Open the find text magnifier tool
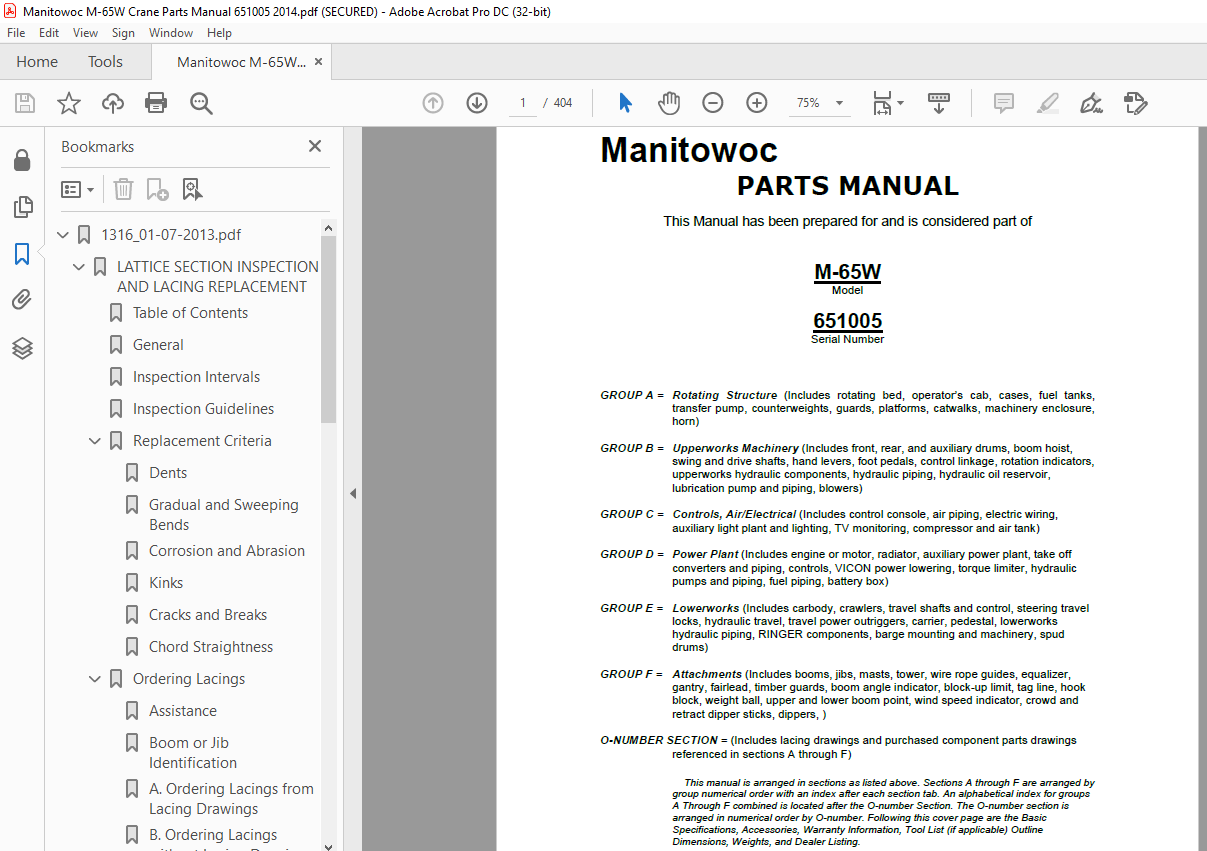The width and height of the screenshot is (1207, 851). coord(201,103)
